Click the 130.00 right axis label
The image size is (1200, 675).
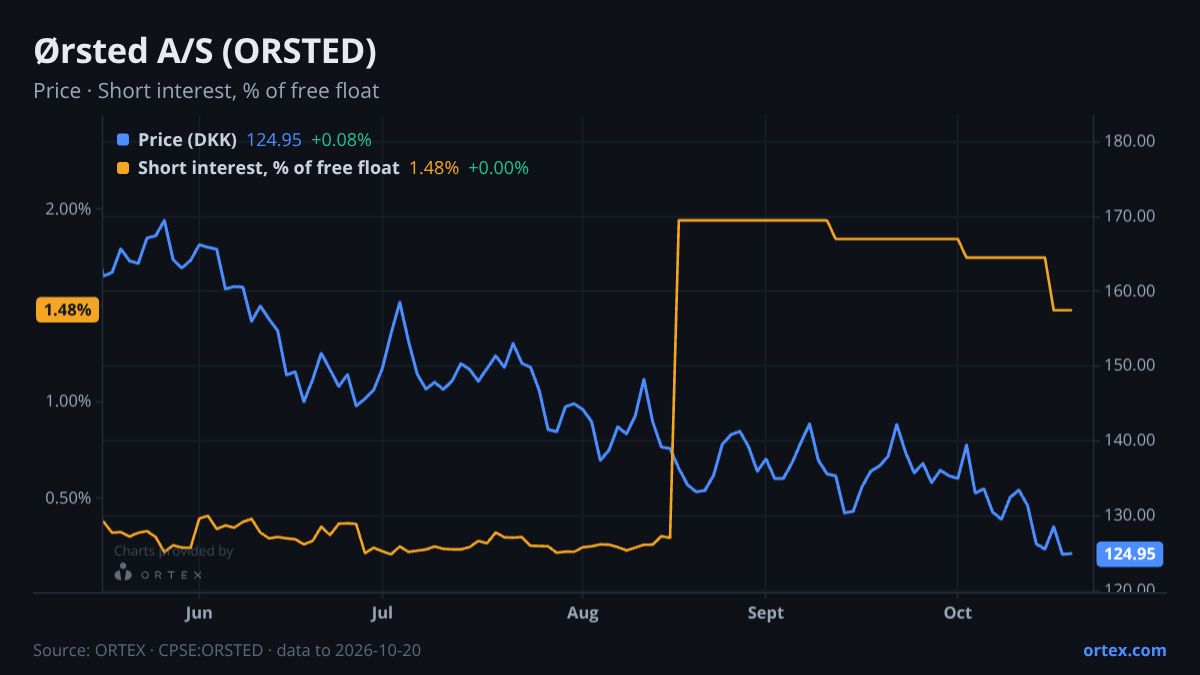click(1130, 515)
